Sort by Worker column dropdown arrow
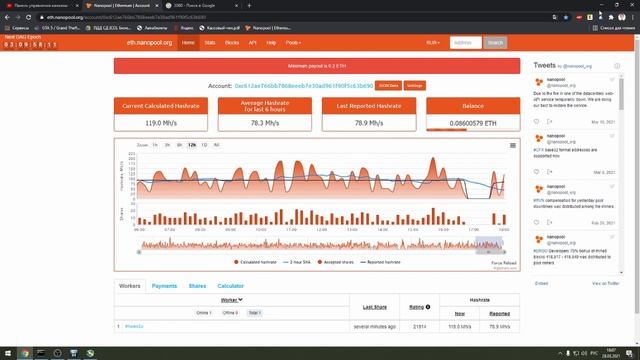The image size is (640, 360). (x=240, y=300)
